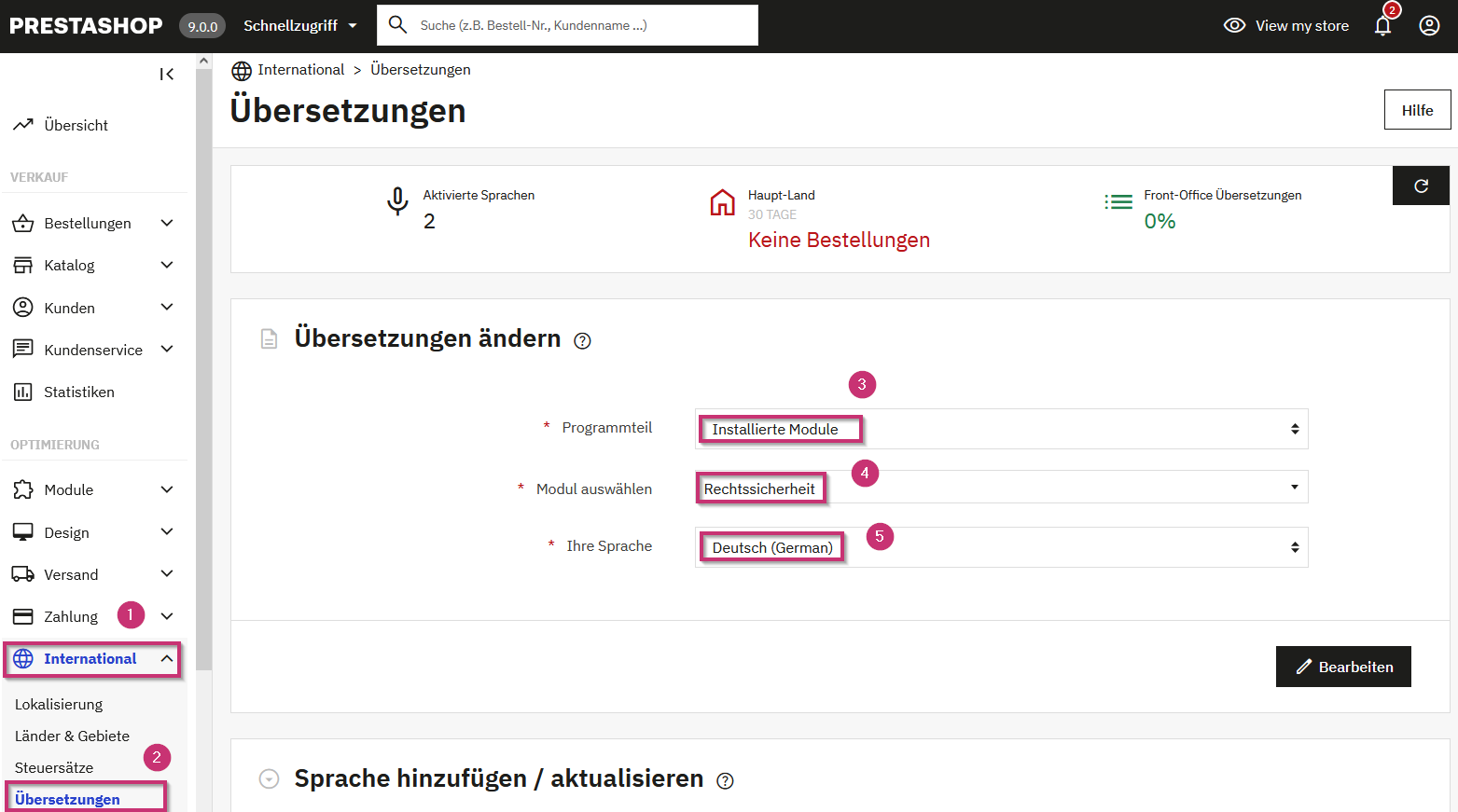This screenshot has height=812, width=1458.
Task: Open the user profile account icon
Action: 1428,26
